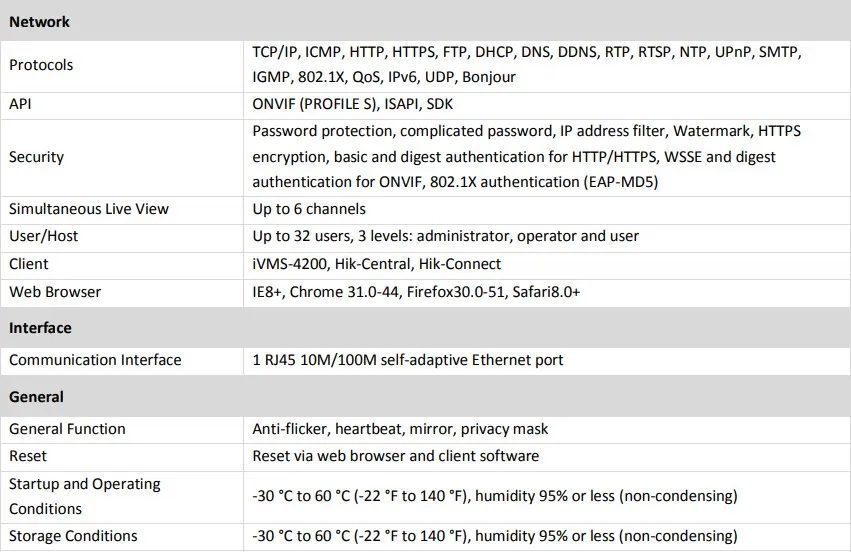This screenshot has width=851, height=552.
Task: Click the General section header
Action: point(36,397)
